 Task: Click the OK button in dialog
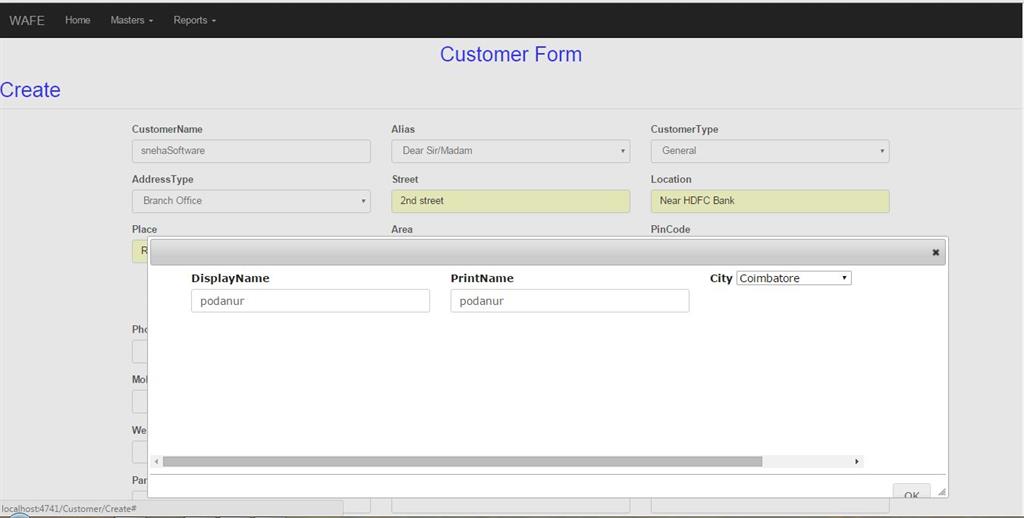click(x=912, y=492)
